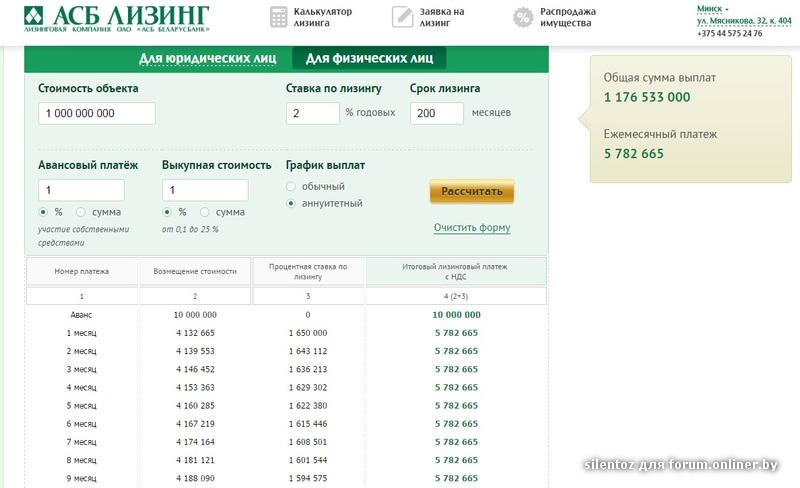Click 1 месяц row label
This screenshot has height=488, width=800.
coord(82,333)
